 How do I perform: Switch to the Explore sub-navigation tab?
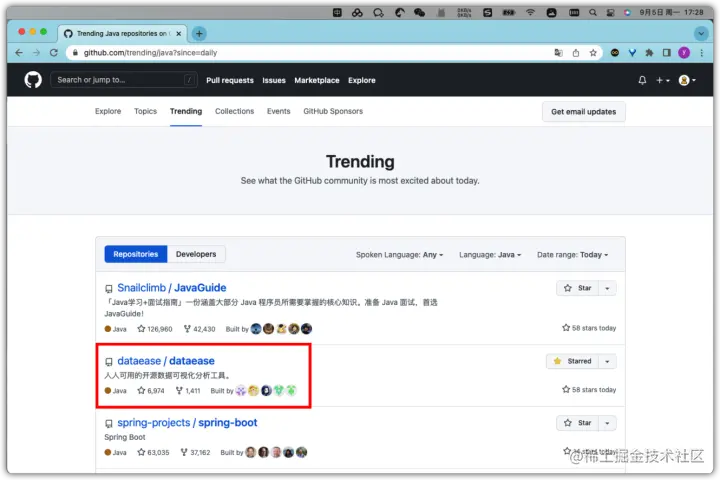(108, 111)
